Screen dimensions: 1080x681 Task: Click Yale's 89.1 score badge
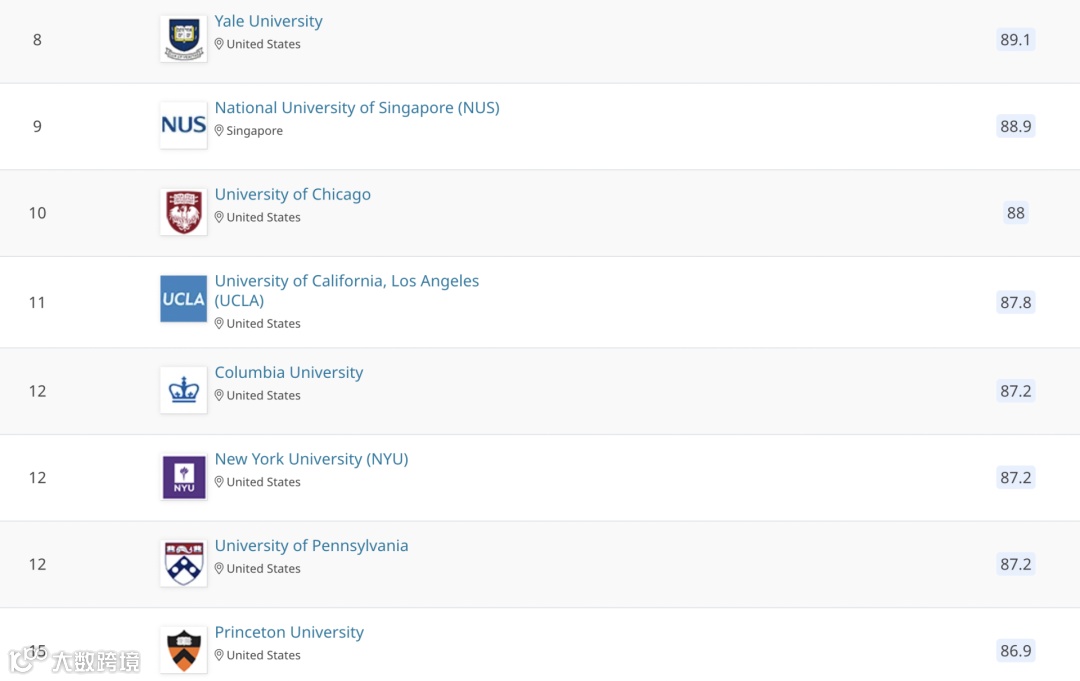click(x=1015, y=39)
